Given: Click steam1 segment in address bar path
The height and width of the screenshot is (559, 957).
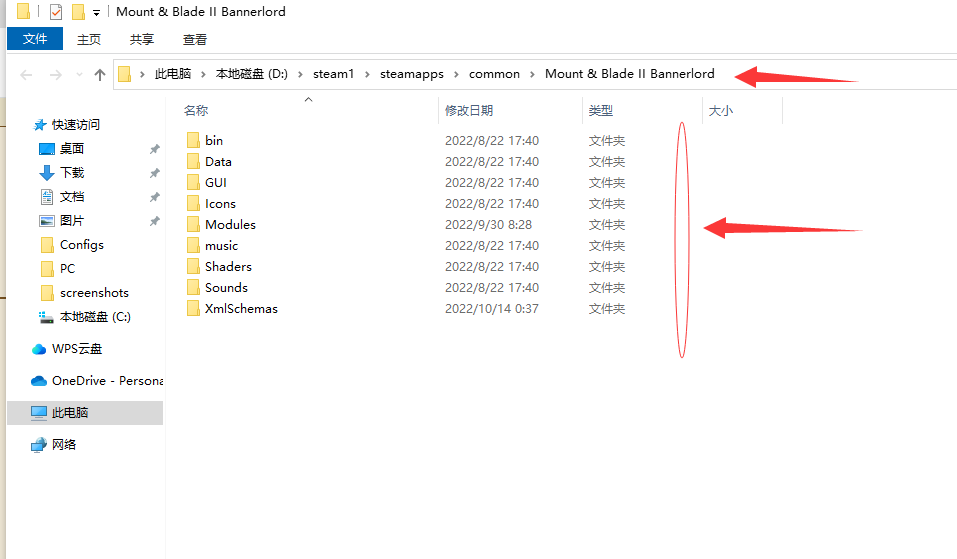Looking at the screenshot, I should (334, 74).
